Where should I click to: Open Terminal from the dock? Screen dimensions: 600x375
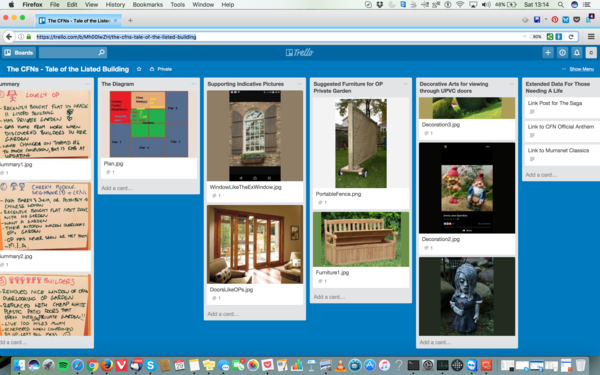pos(413,365)
